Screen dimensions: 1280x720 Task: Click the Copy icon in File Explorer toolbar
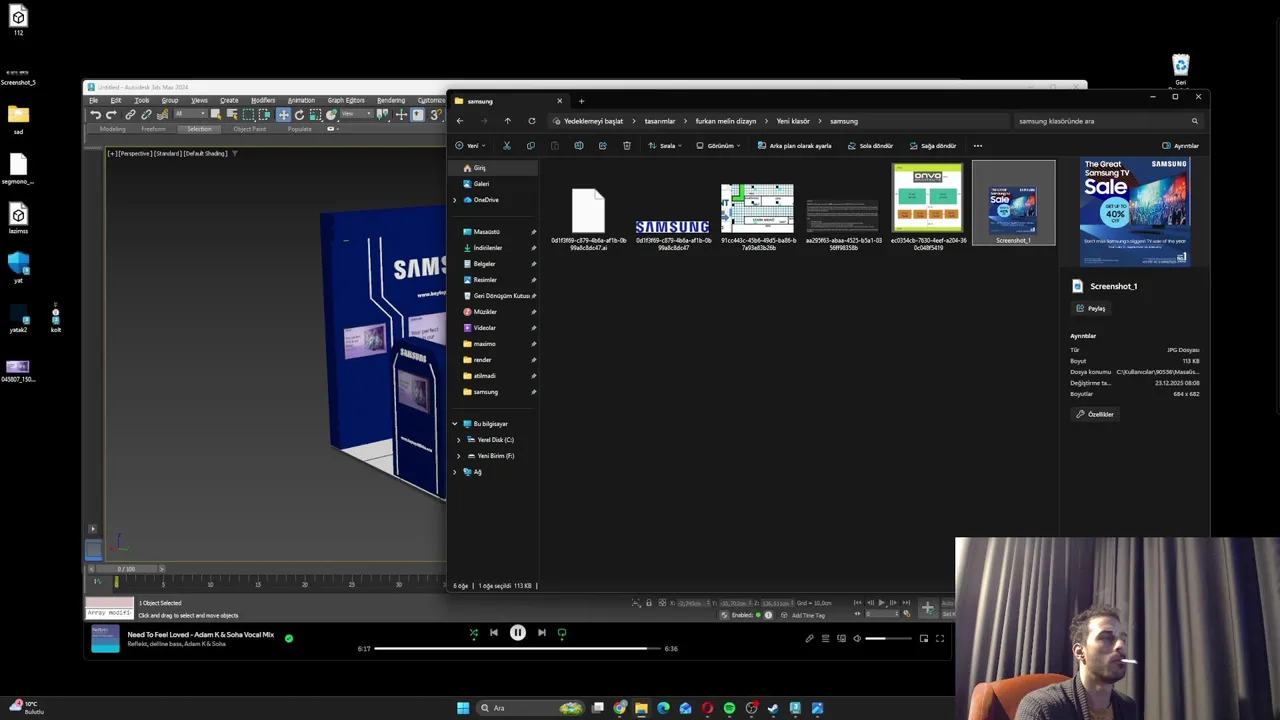[531, 146]
